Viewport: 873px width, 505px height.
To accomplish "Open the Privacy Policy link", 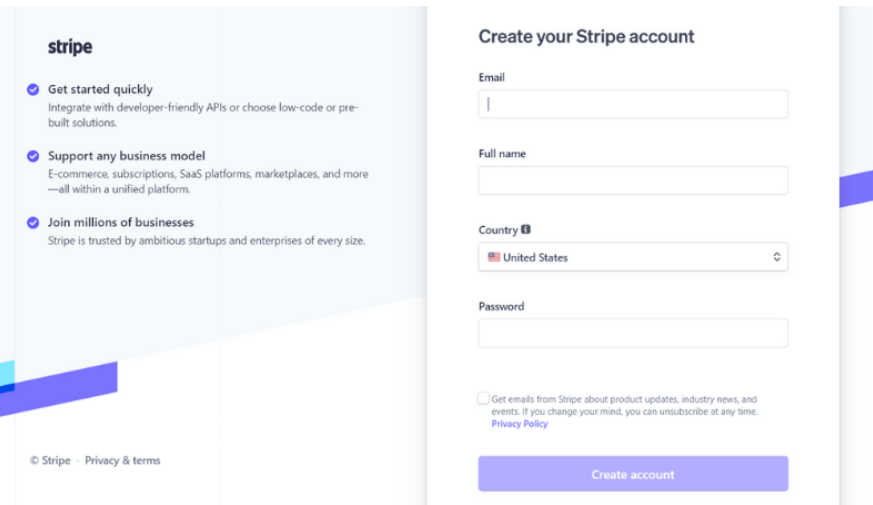I will point(519,424).
